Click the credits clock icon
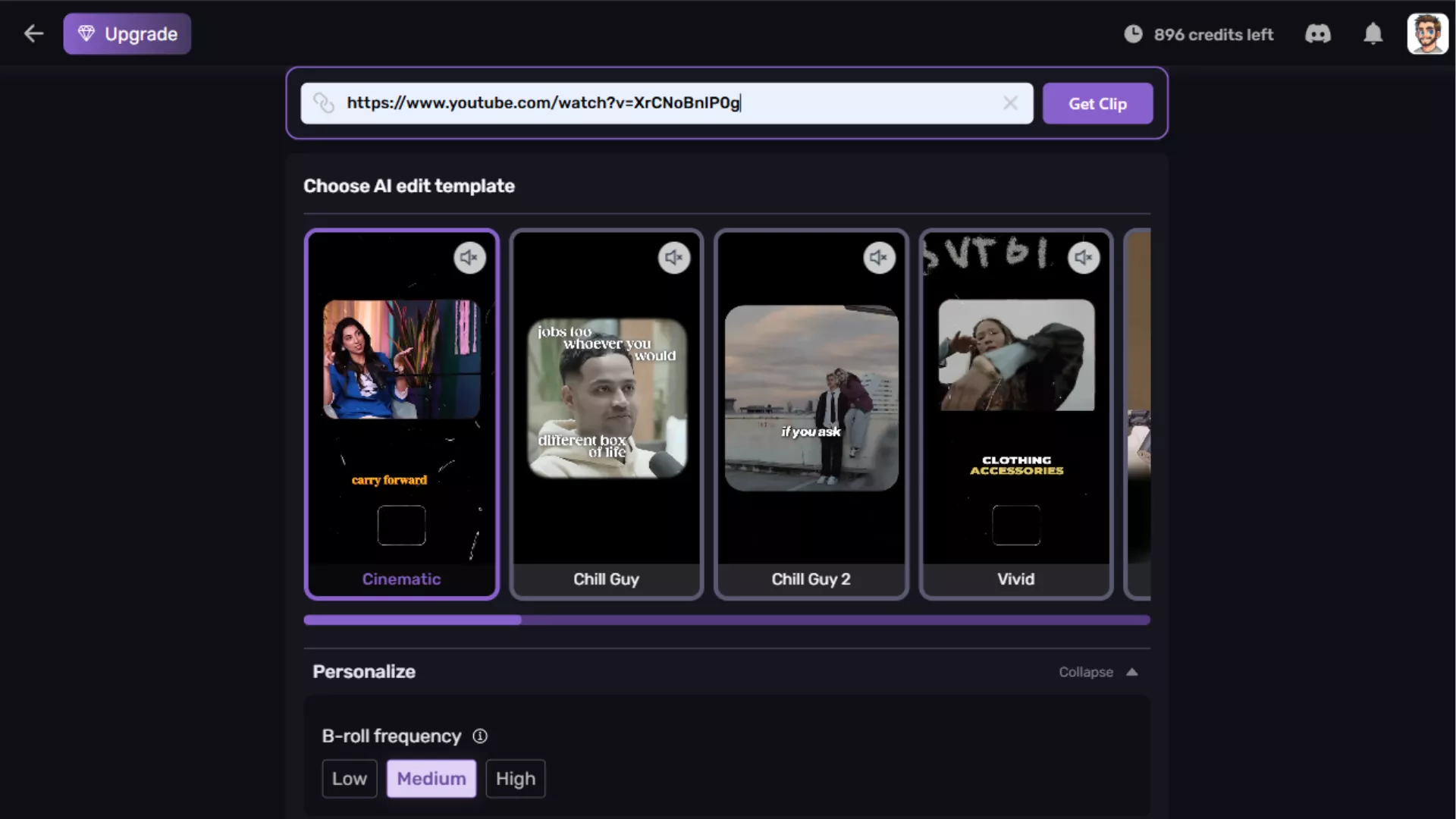Image resolution: width=1456 pixels, height=819 pixels. (x=1133, y=34)
